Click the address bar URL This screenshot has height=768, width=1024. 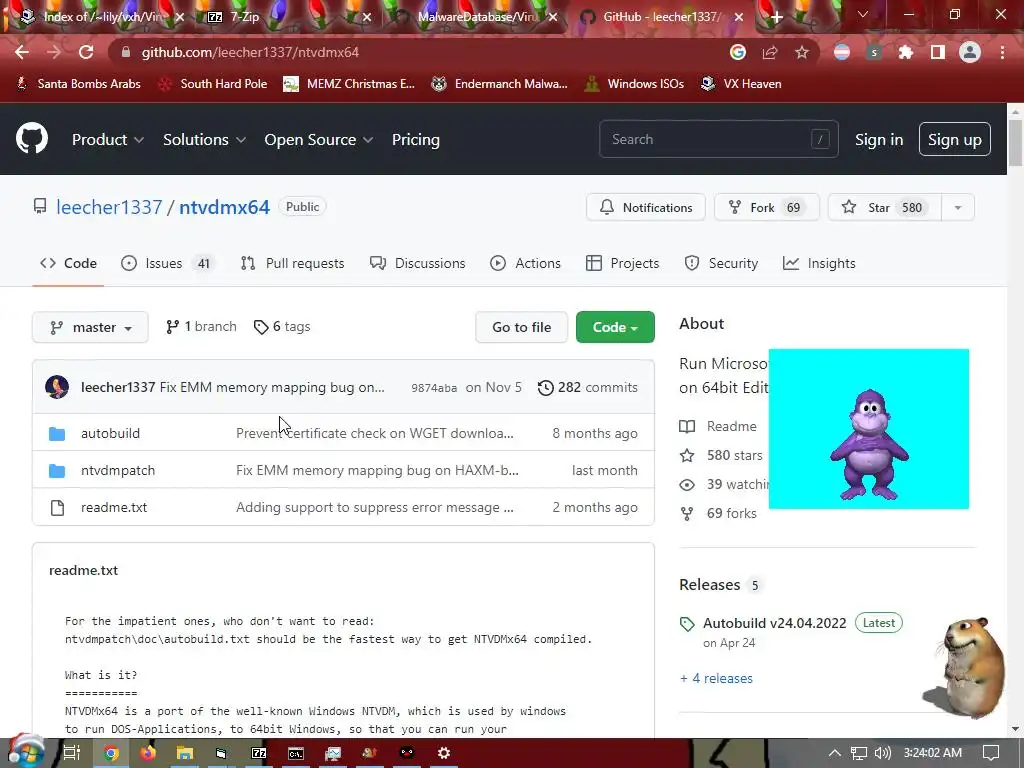(250, 52)
